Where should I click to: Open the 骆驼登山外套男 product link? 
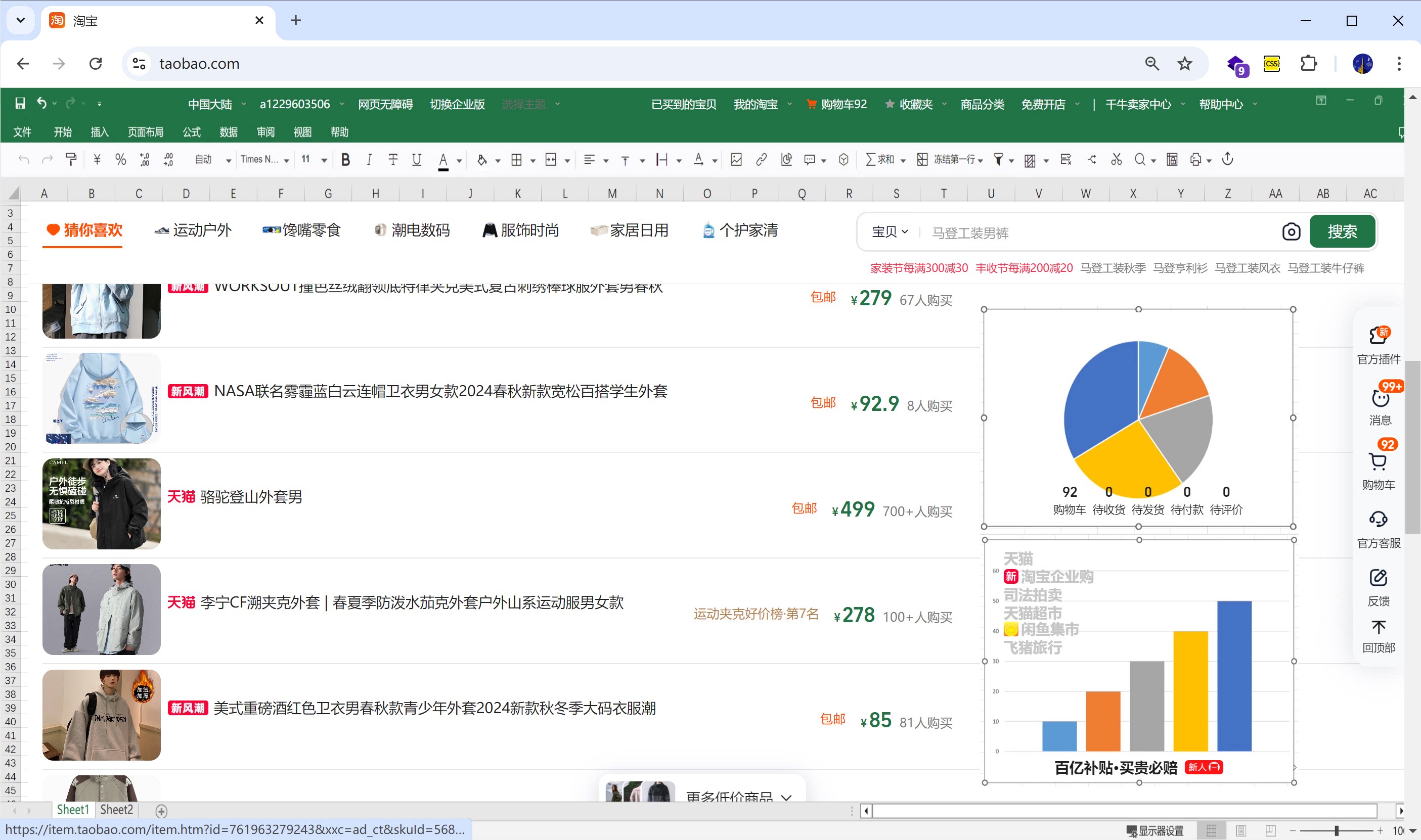pyautogui.click(x=251, y=496)
